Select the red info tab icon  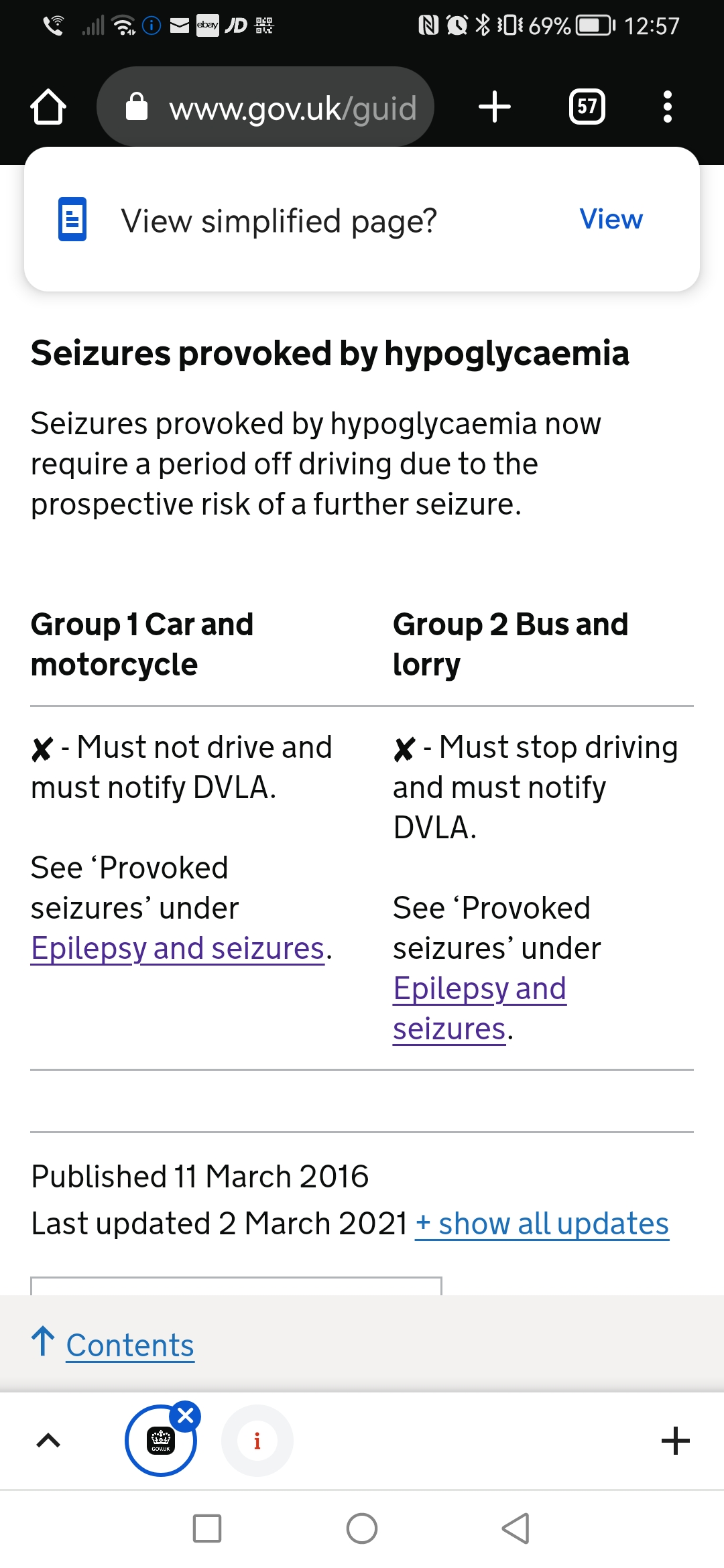click(x=257, y=1441)
